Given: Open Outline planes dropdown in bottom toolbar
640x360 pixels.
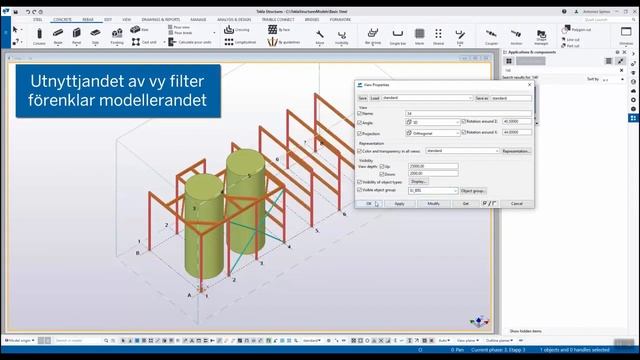Looking at the screenshot, I should (499, 340).
